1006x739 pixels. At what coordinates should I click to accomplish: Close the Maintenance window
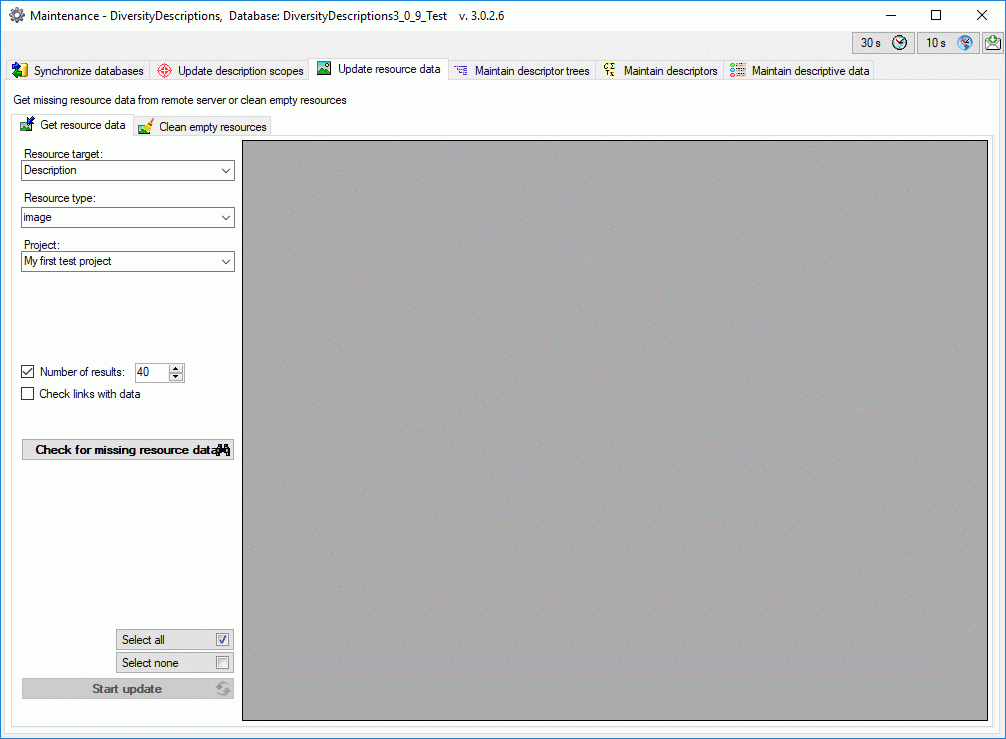[x=982, y=15]
